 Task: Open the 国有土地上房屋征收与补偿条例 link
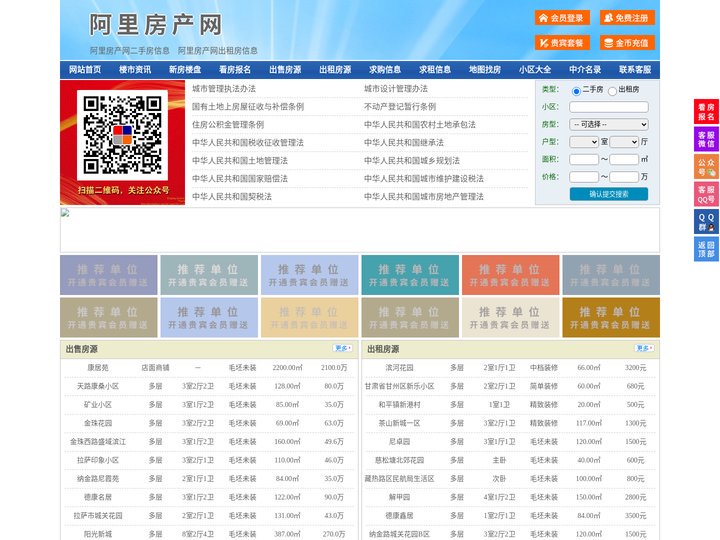point(248,107)
